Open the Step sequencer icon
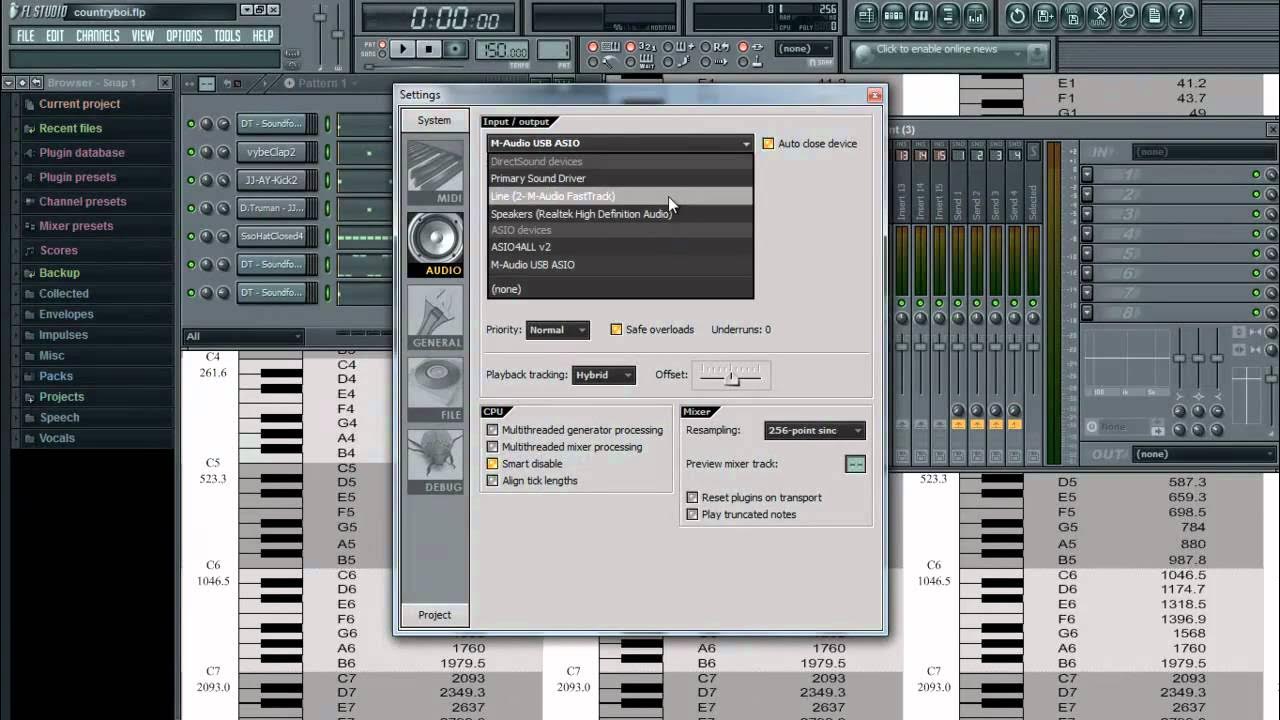1280x720 pixels. pos(894,15)
